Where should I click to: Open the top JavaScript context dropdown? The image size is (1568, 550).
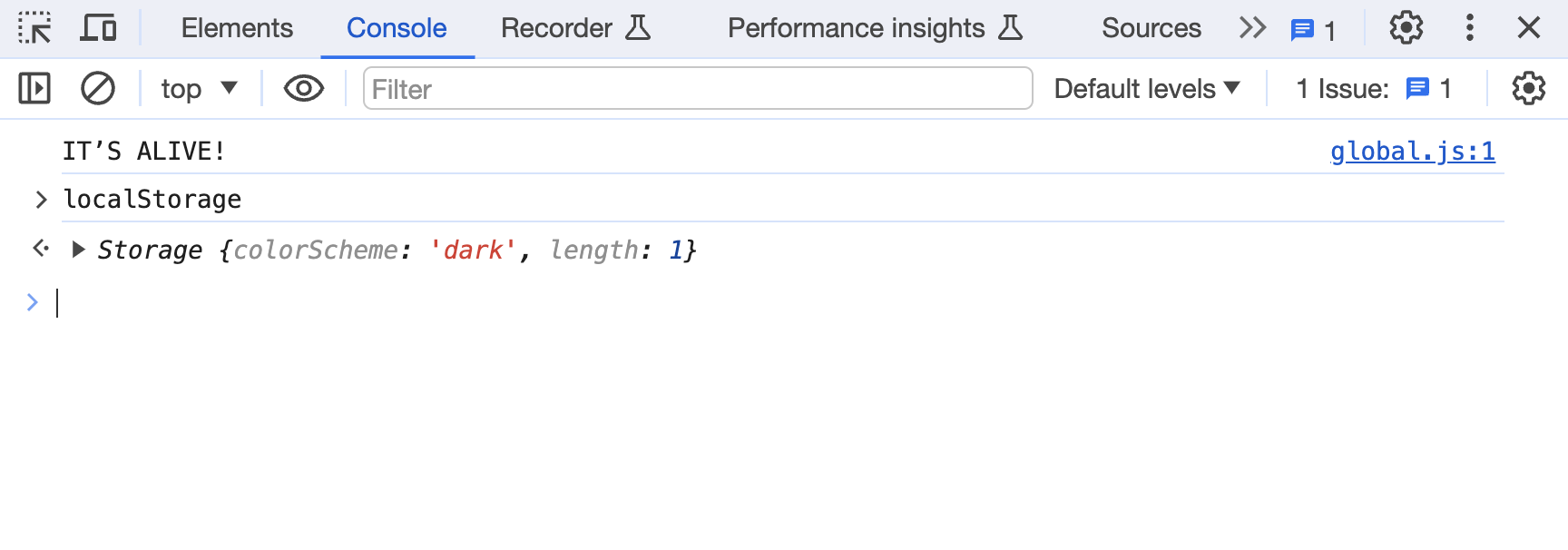[x=199, y=89]
